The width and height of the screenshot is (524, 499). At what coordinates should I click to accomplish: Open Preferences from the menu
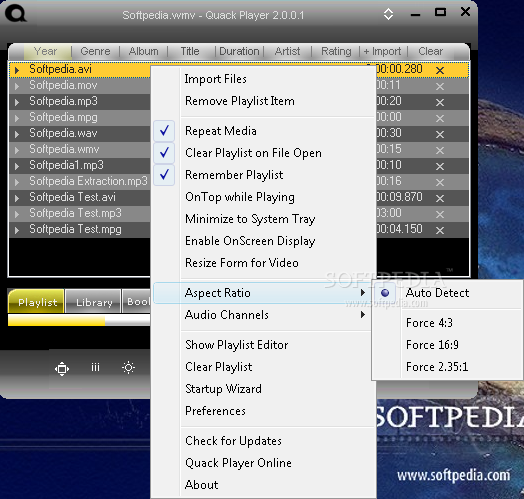(x=264, y=411)
